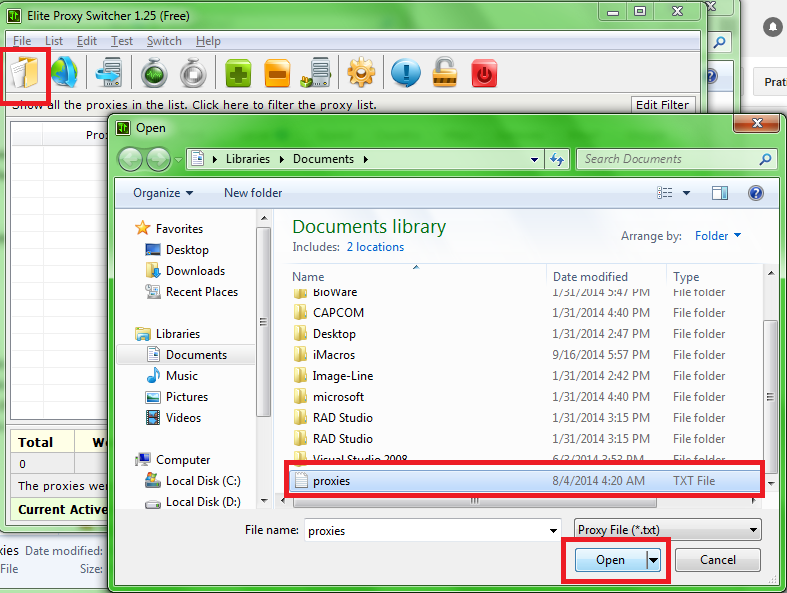
Task: Open the Help menu
Action: (208, 41)
